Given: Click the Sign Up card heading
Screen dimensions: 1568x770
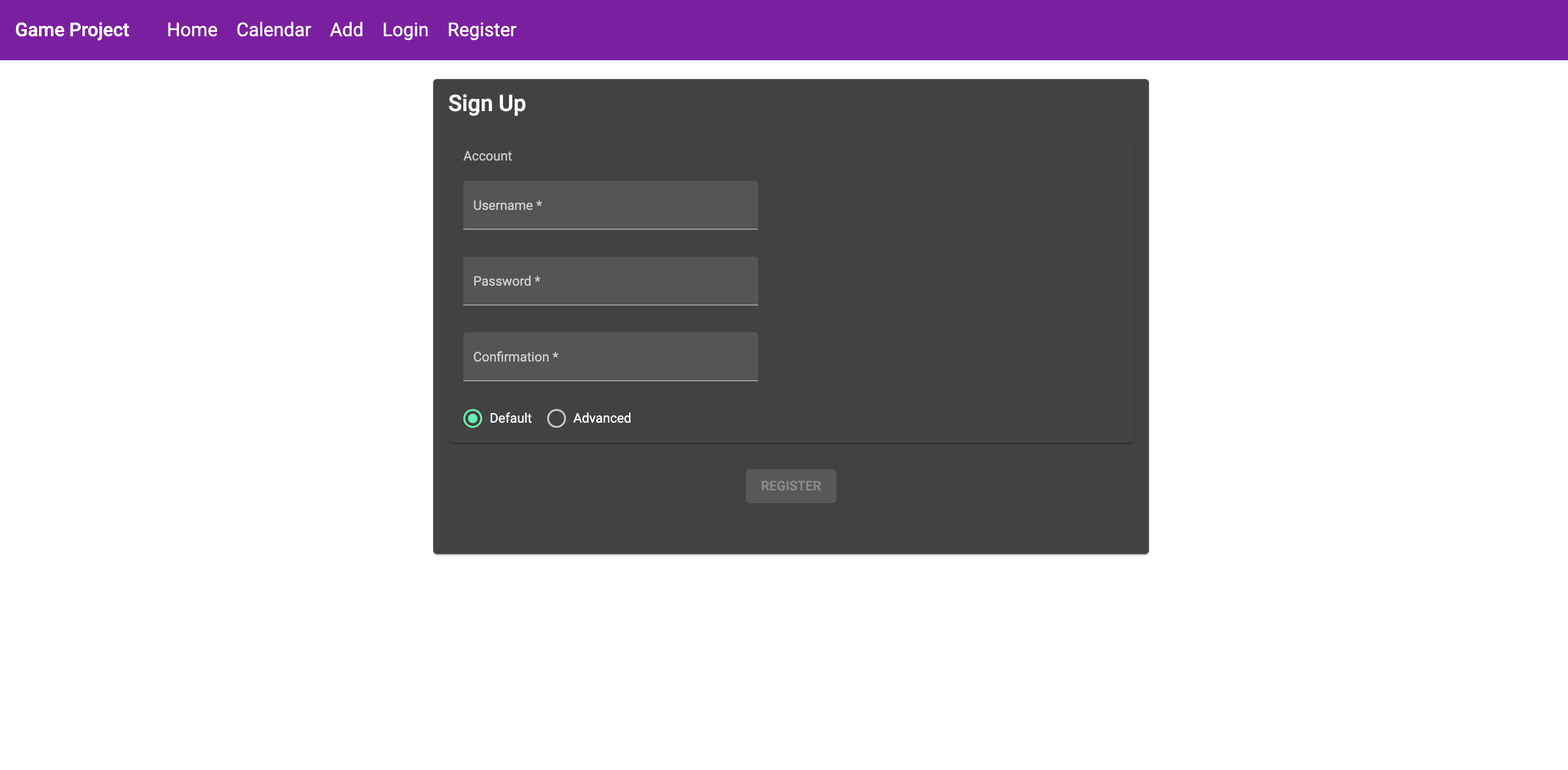Looking at the screenshot, I should (x=486, y=104).
